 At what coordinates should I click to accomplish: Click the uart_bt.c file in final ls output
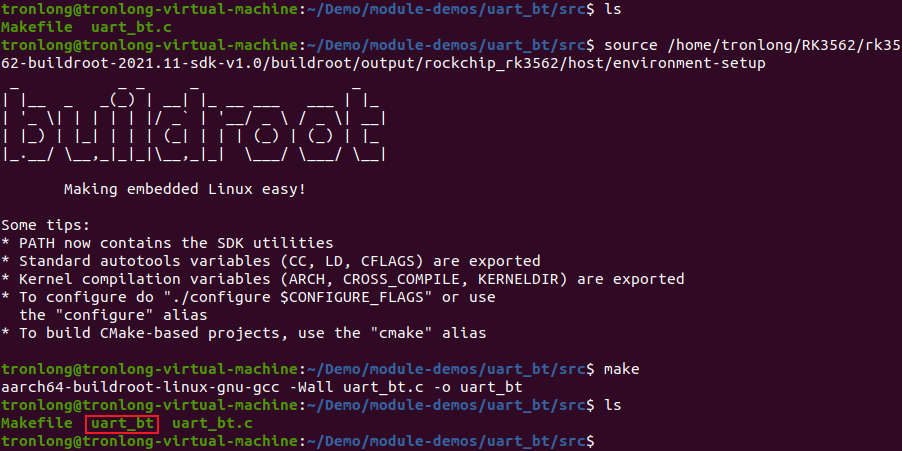tap(212, 424)
